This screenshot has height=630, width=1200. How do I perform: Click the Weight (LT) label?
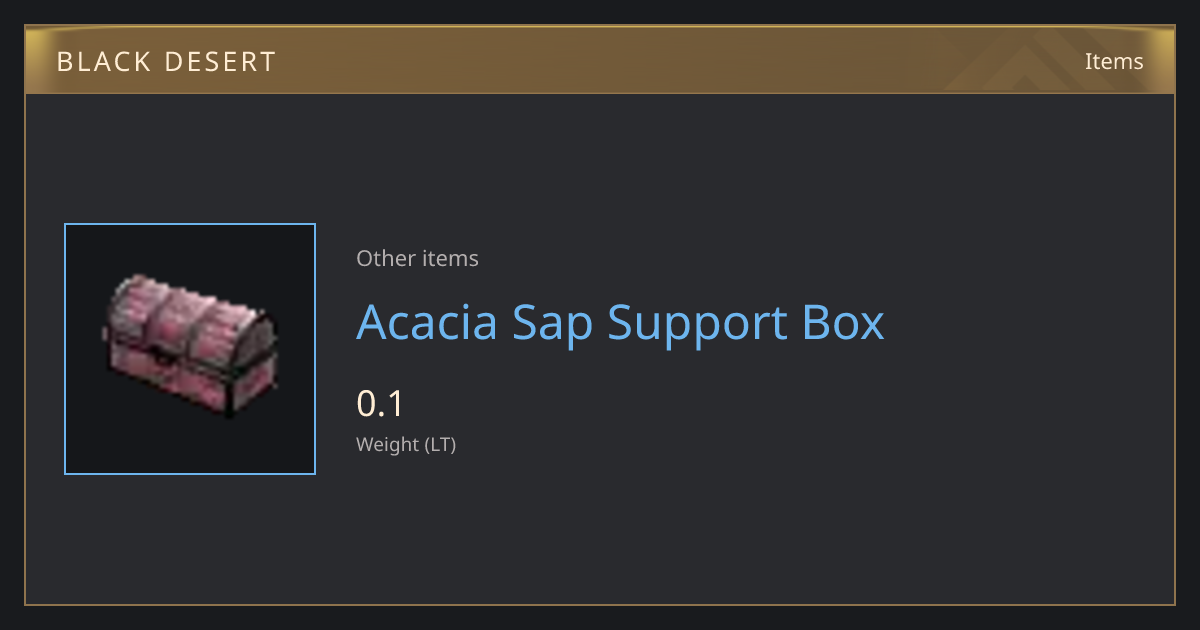click(x=406, y=445)
